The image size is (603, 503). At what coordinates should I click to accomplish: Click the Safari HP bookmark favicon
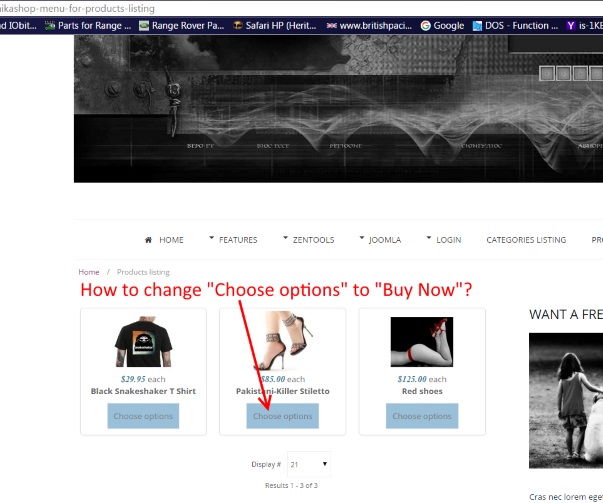[x=238, y=26]
